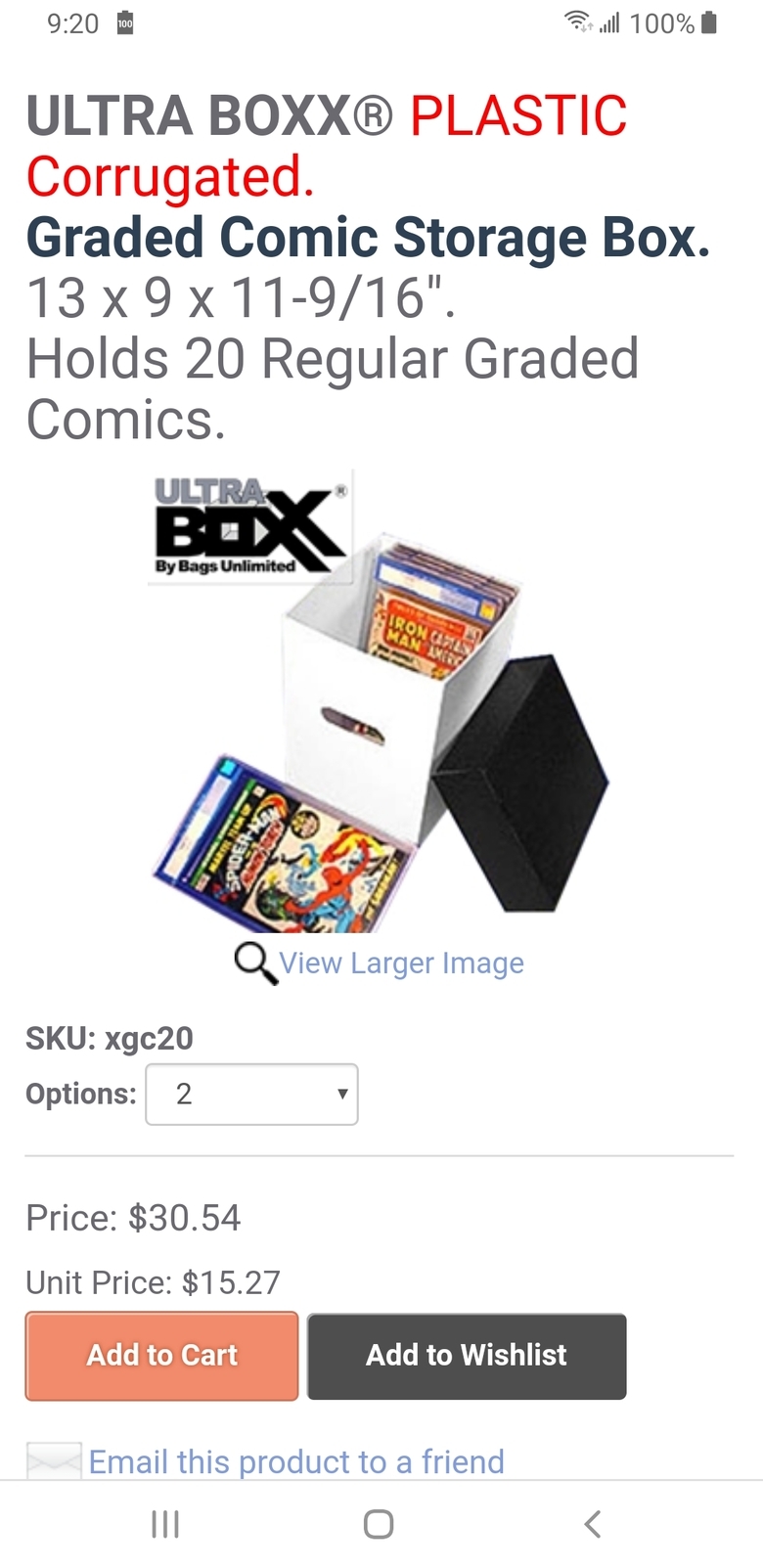763x1568 pixels.
Task: Open Email this product to a friend
Action: click(296, 1461)
